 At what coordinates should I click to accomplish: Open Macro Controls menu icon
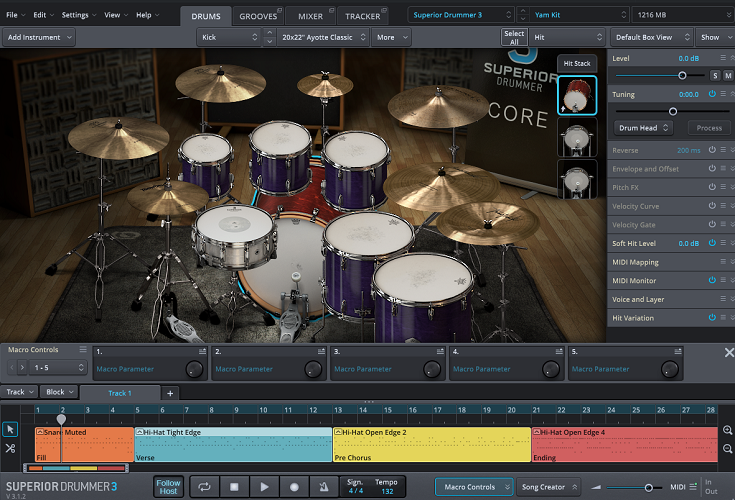(x=83, y=350)
